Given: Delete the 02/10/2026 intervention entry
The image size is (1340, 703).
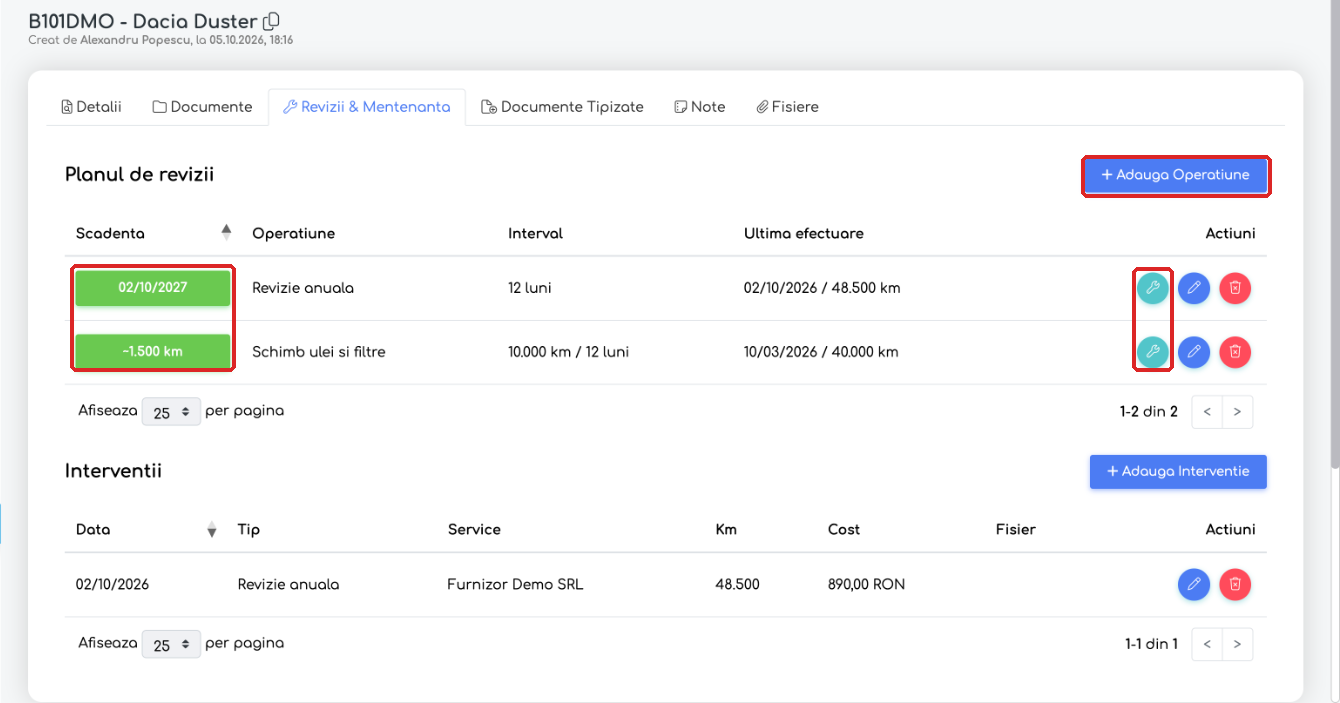Looking at the screenshot, I should click(x=1235, y=584).
